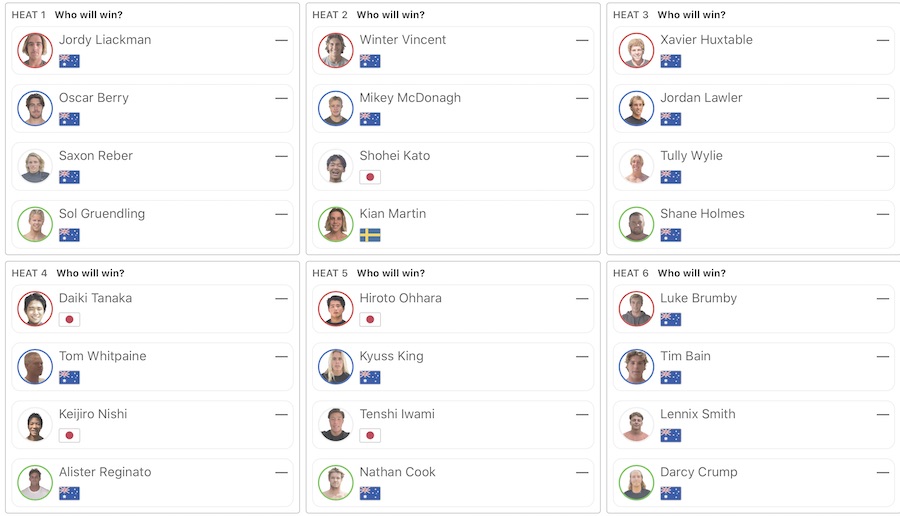Click Daiki Tanaka's avatar photo
Screen dimensions: 900x516
[35, 309]
